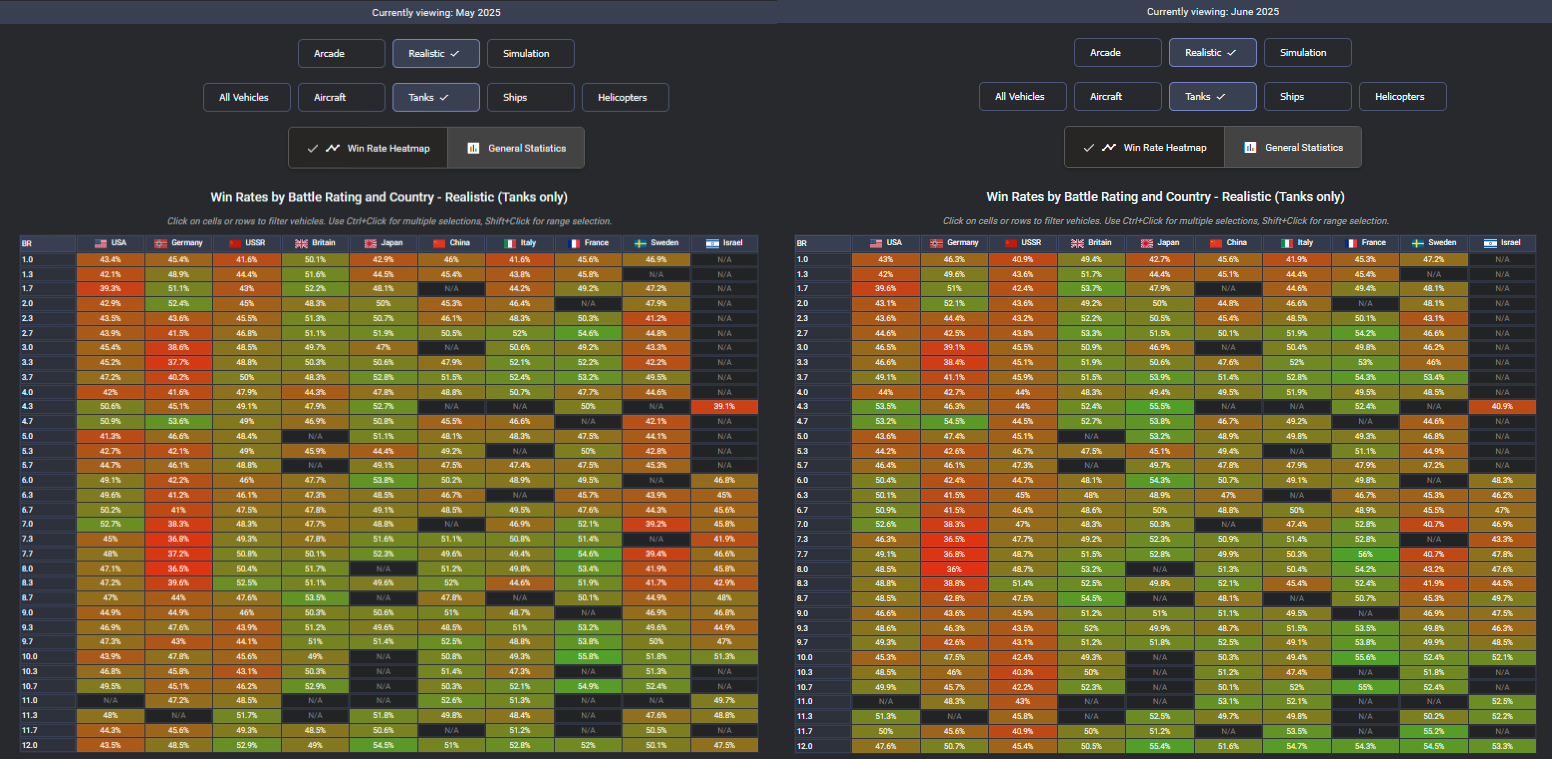Click the USA flag icon in June panel

coord(876,242)
